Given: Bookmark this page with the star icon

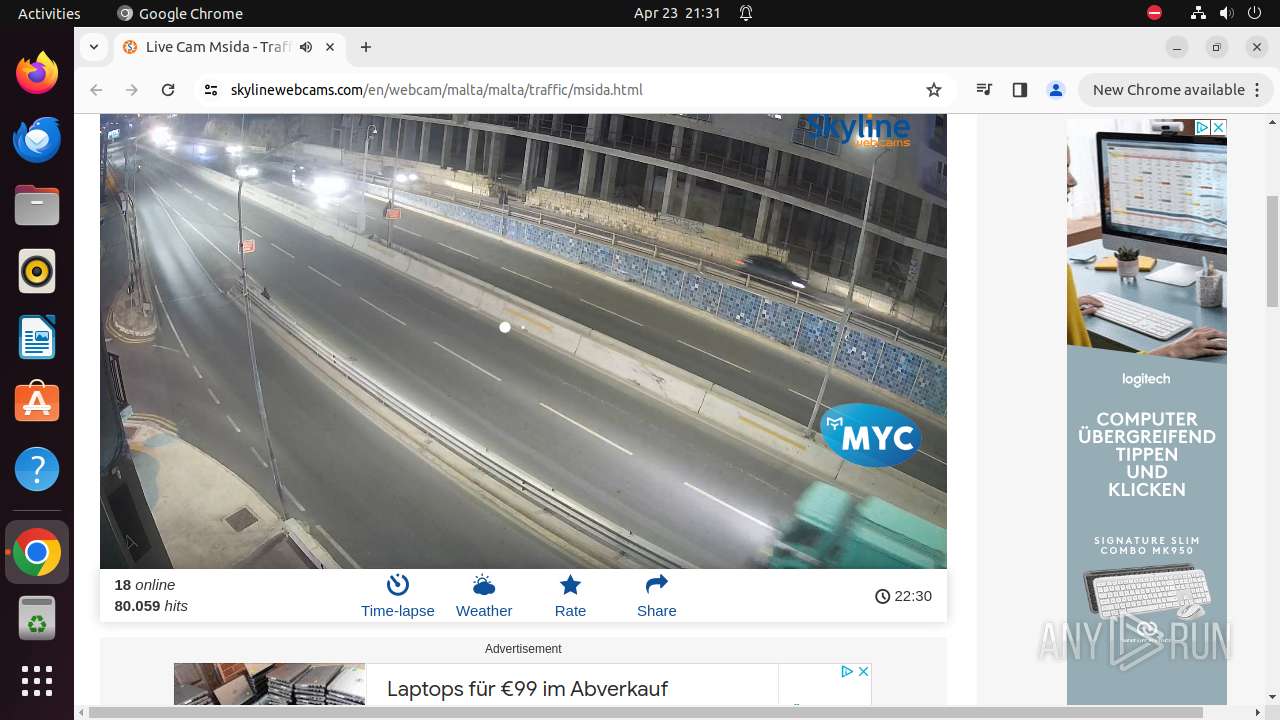Looking at the screenshot, I should (x=934, y=90).
